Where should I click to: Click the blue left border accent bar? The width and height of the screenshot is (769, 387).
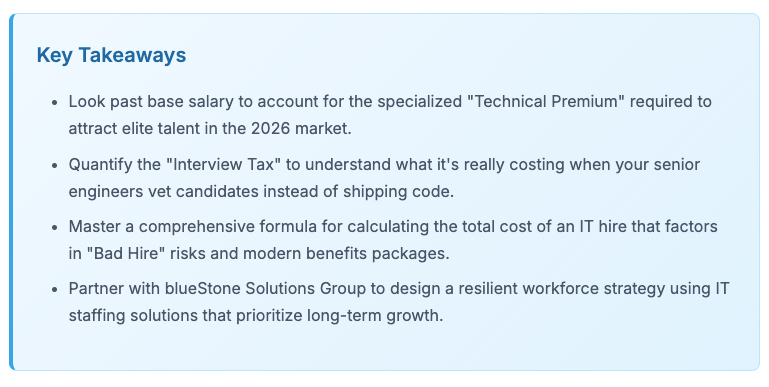(11, 192)
